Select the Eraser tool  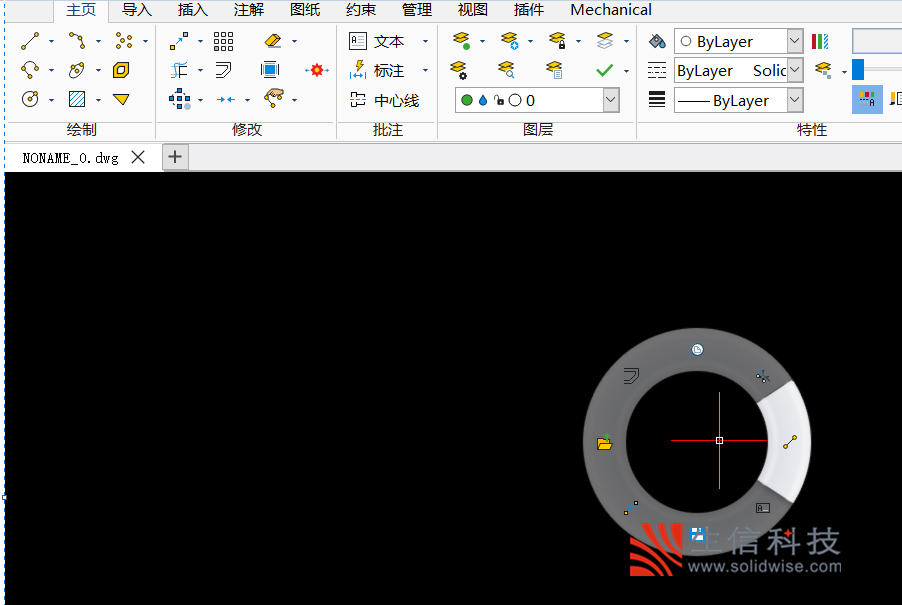[x=273, y=41]
